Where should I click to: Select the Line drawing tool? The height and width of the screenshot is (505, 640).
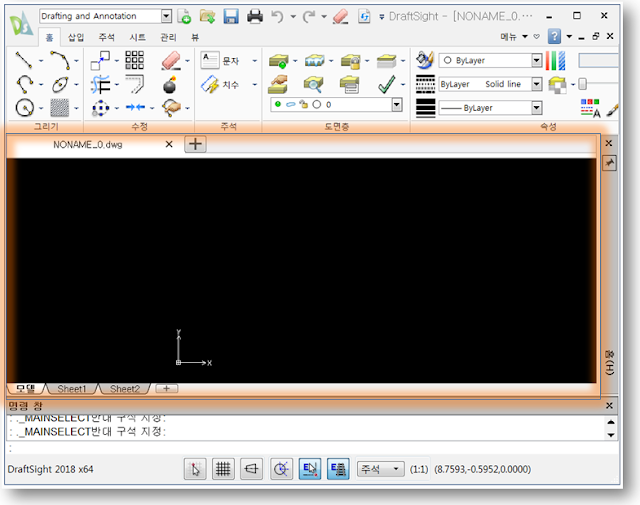(x=24, y=60)
